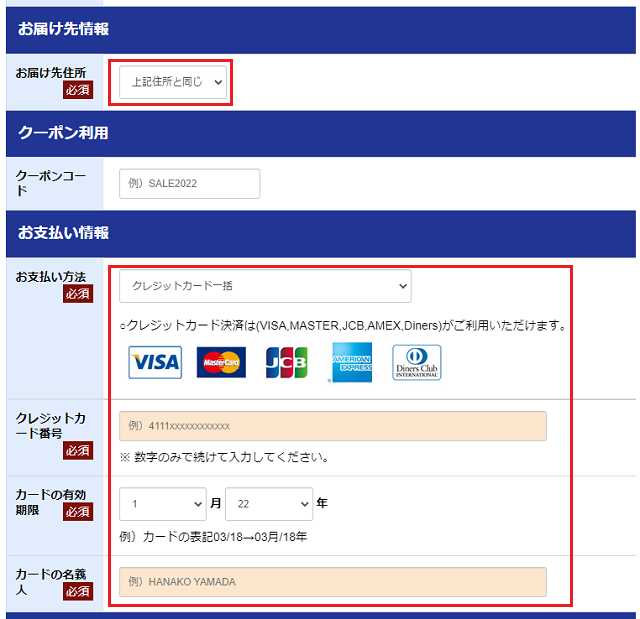This screenshot has height=619, width=640.
Task: Click the 必須 badge under クレジットカード番号
Action: (x=78, y=450)
